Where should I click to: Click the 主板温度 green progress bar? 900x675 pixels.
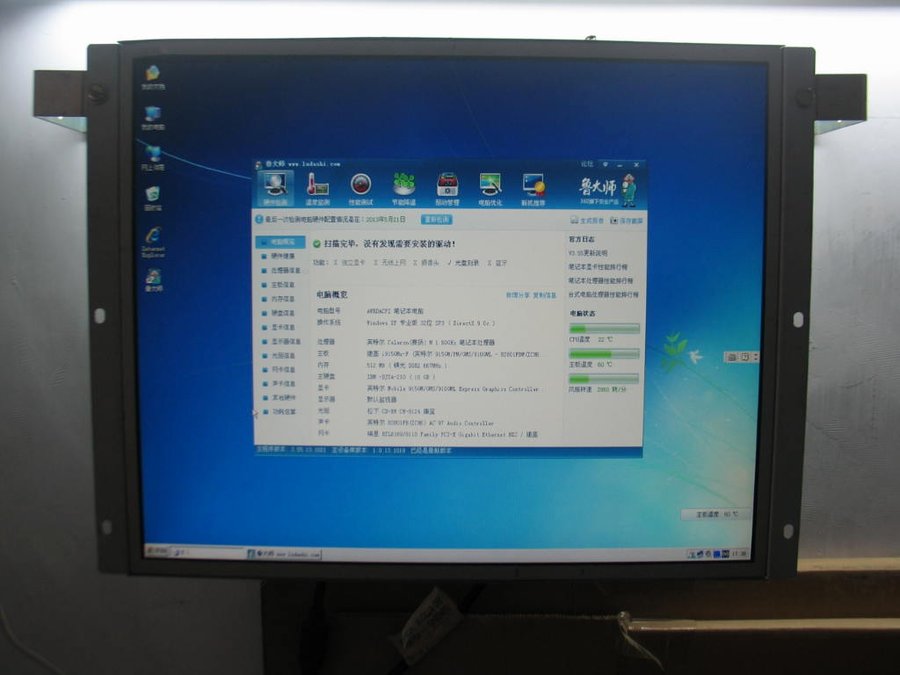click(604, 354)
